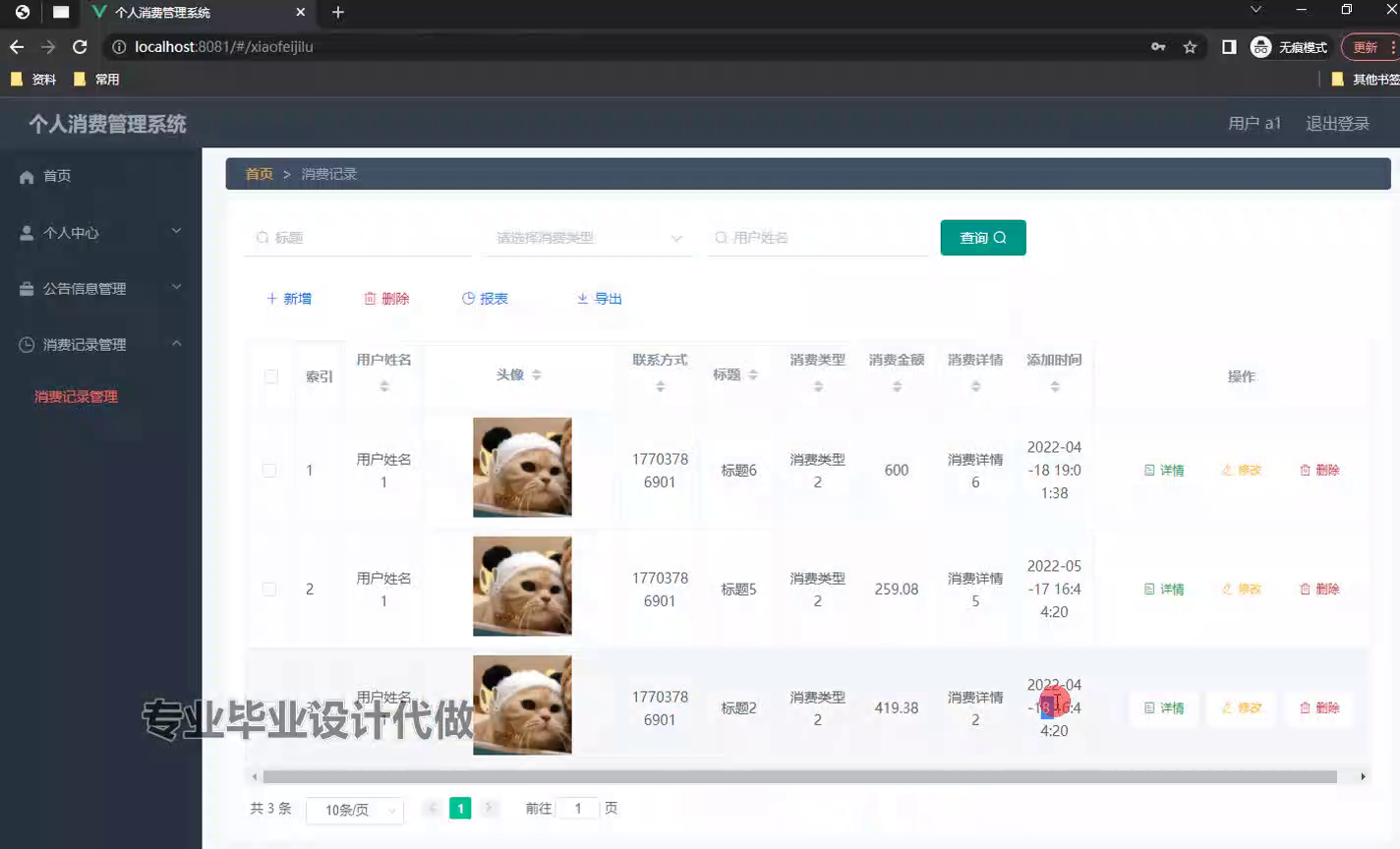Focus the 用户姓名 search field
Viewport: 1400px width, 849px height.
tap(817, 238)
